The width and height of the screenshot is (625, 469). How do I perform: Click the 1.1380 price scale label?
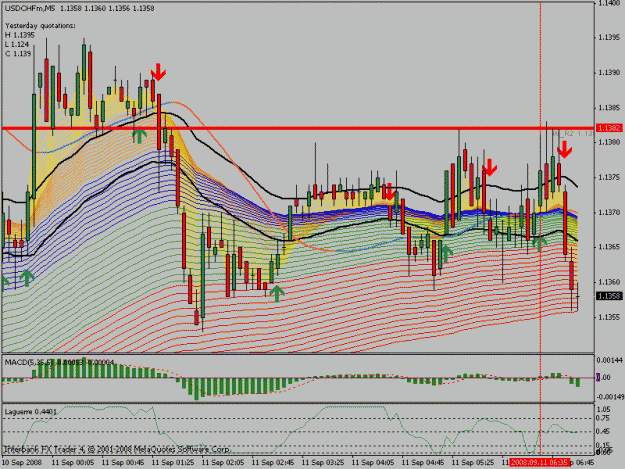coord(609,142)
